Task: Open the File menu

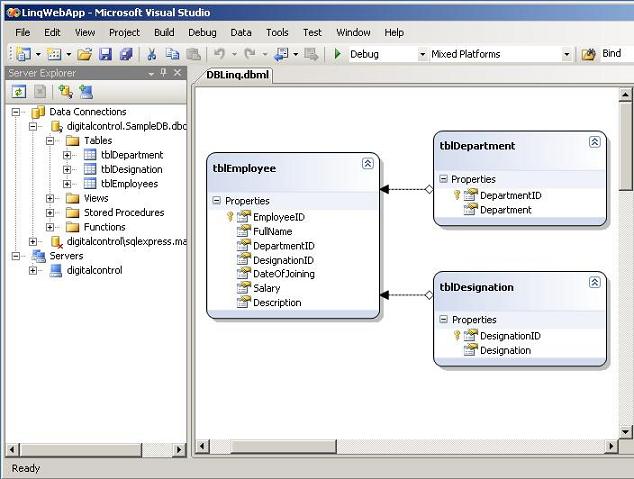Action: tap(23, 32)
